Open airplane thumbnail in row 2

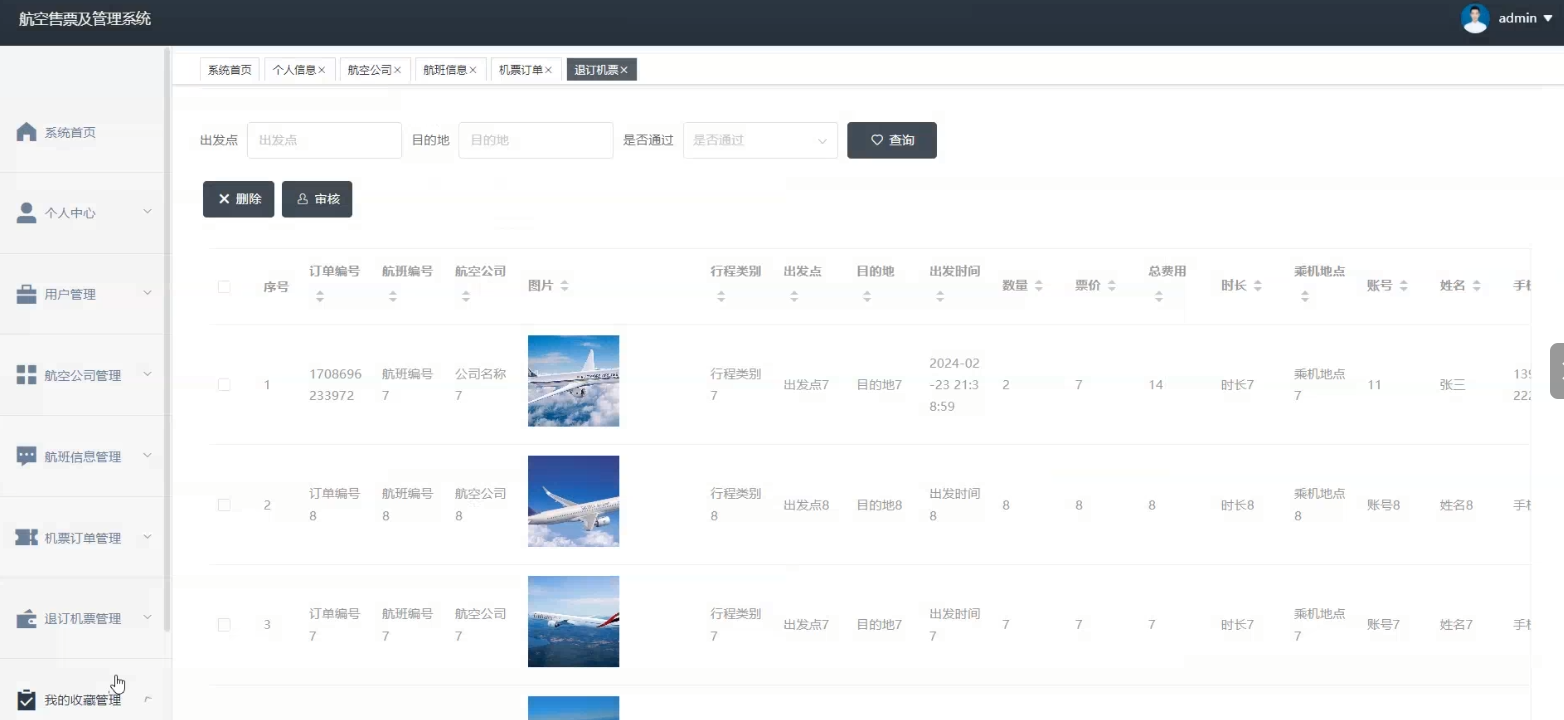573,501
